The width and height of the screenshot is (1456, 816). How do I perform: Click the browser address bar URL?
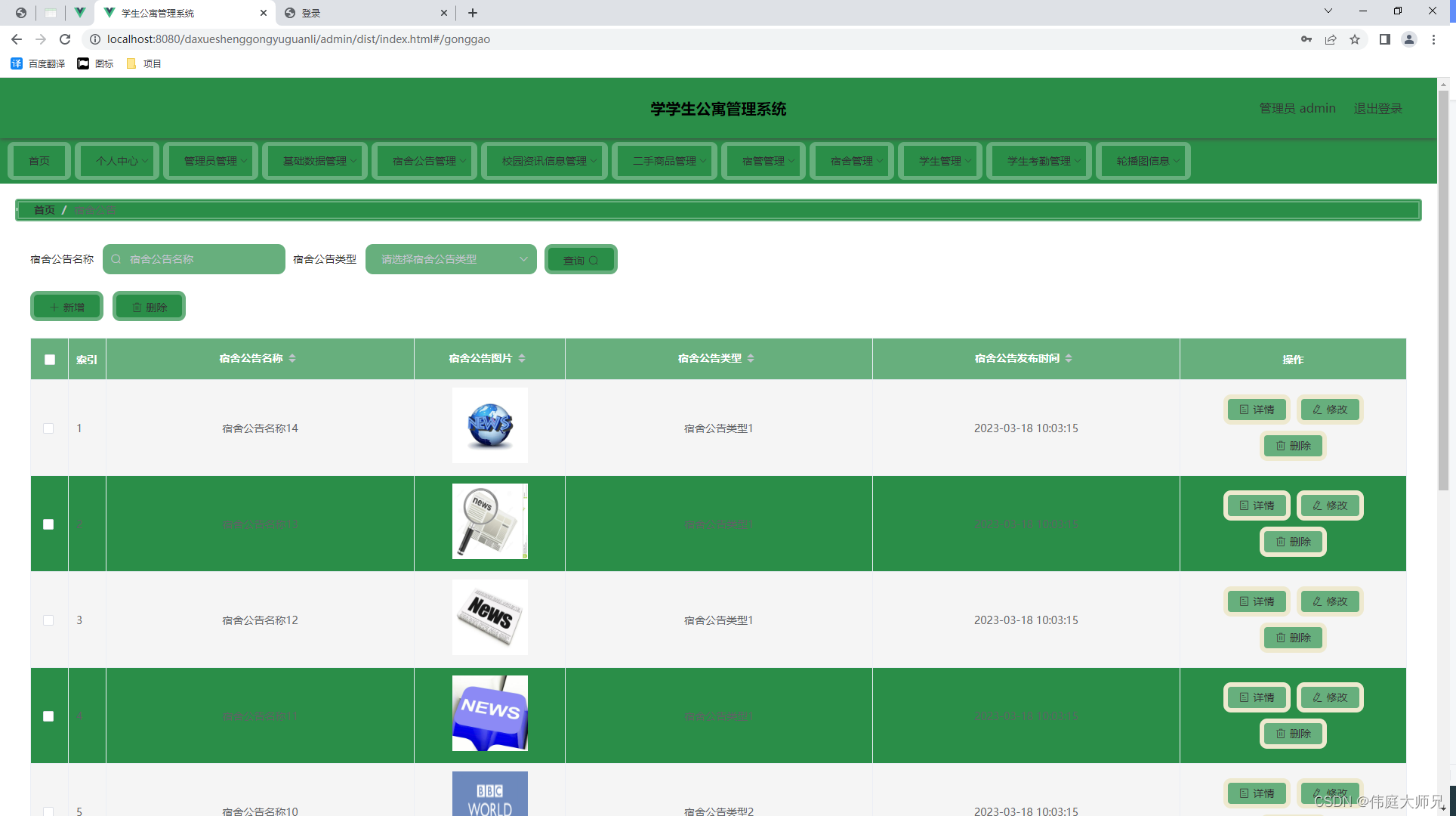tap(298, 39)
